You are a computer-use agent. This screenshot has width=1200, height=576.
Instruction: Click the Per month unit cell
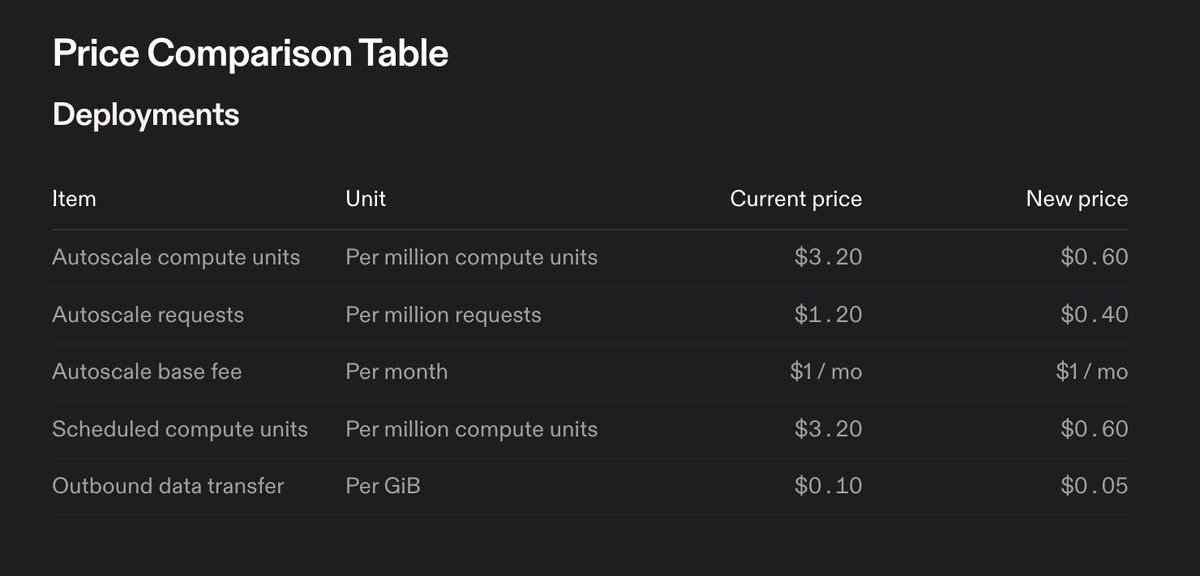coord(397,372)
